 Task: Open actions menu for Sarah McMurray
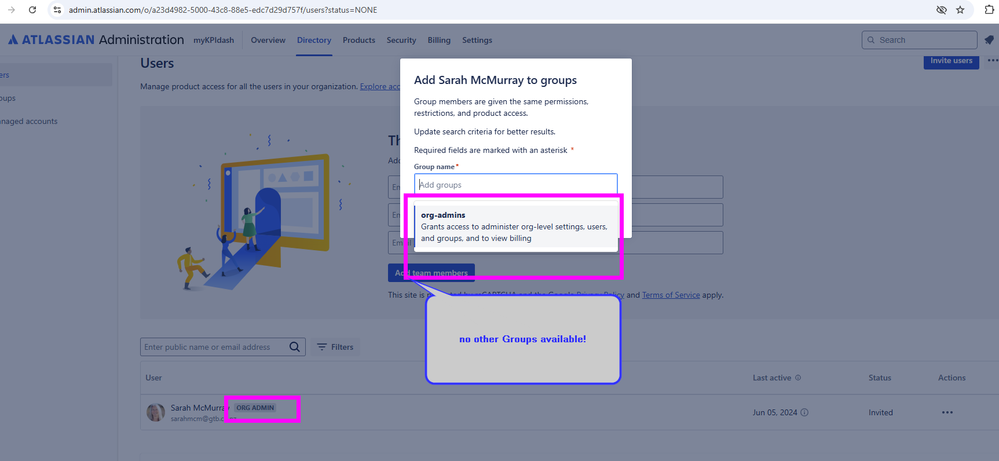(x=947, y=413)
